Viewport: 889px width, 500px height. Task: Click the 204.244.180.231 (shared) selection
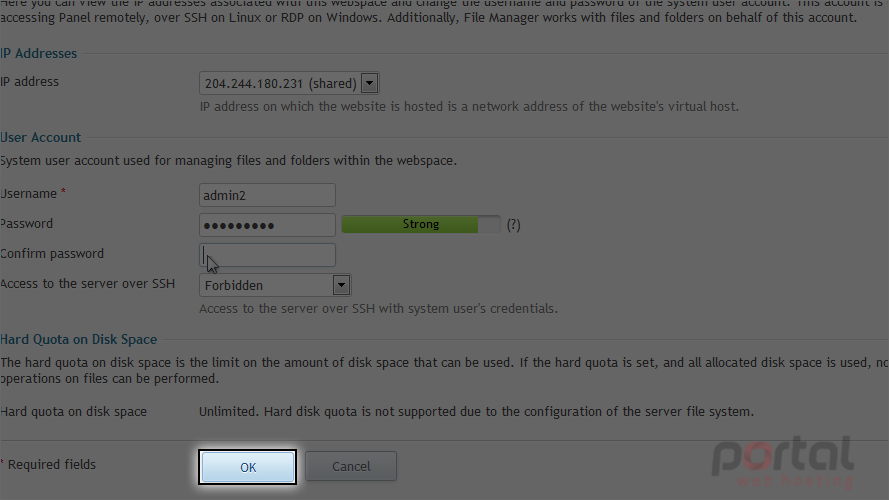click(x=281, y=83)
